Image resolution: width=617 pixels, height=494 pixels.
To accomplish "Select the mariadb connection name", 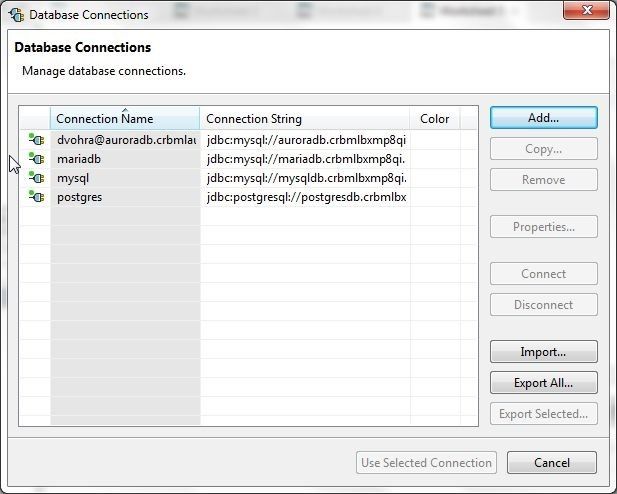I will pyautogui.click(x=79, y=159).
